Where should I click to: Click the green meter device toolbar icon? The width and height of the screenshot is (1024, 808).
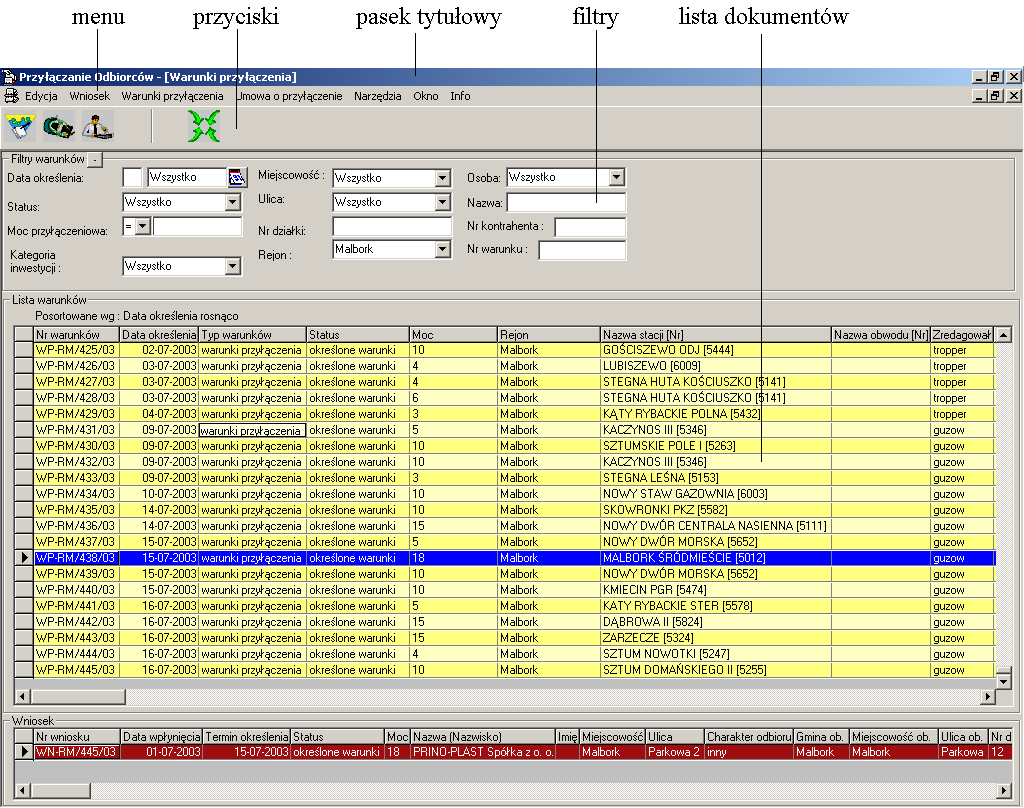point(59,126)
